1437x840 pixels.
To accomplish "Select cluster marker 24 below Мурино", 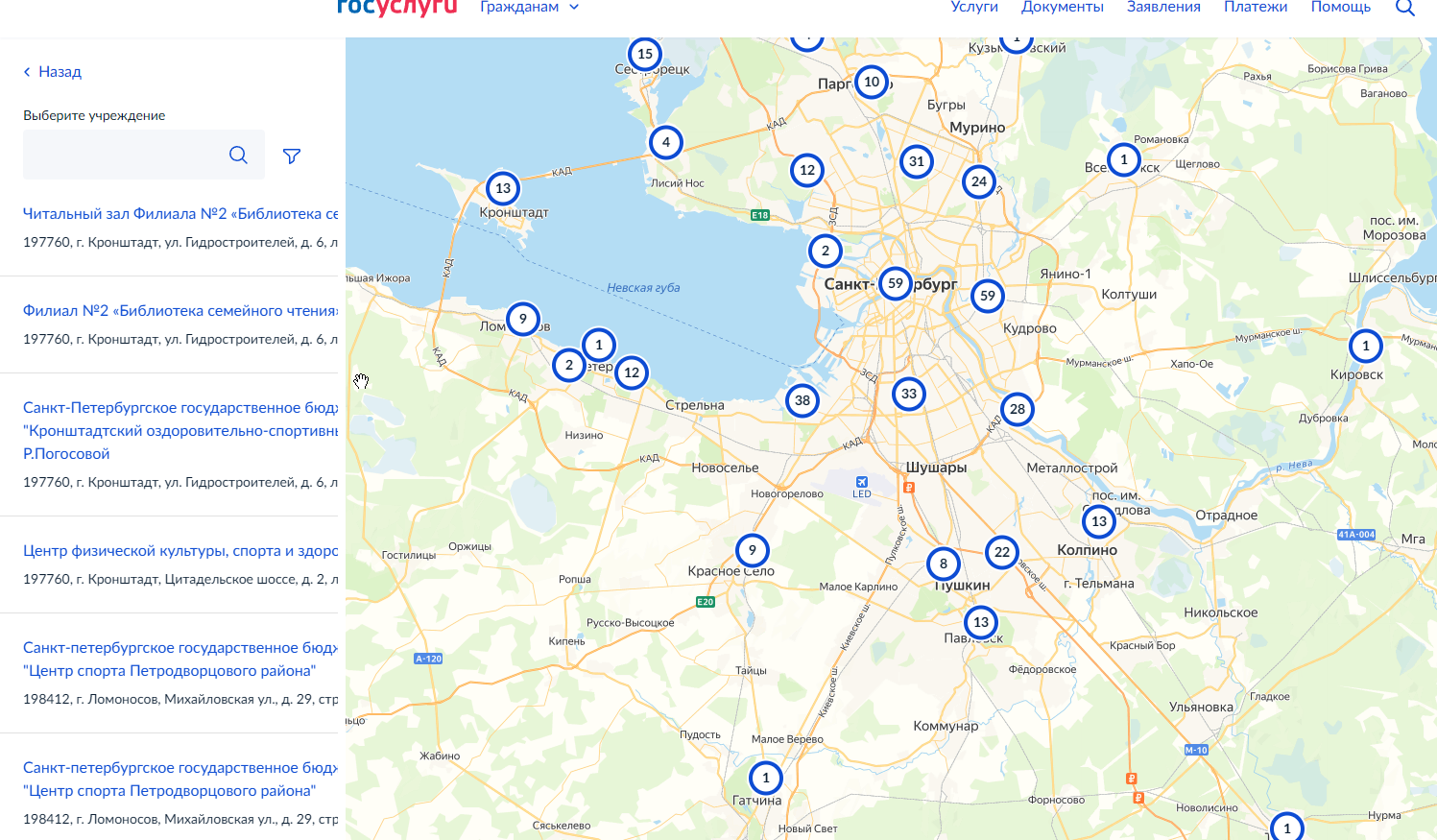I will (x=979, y=181).
